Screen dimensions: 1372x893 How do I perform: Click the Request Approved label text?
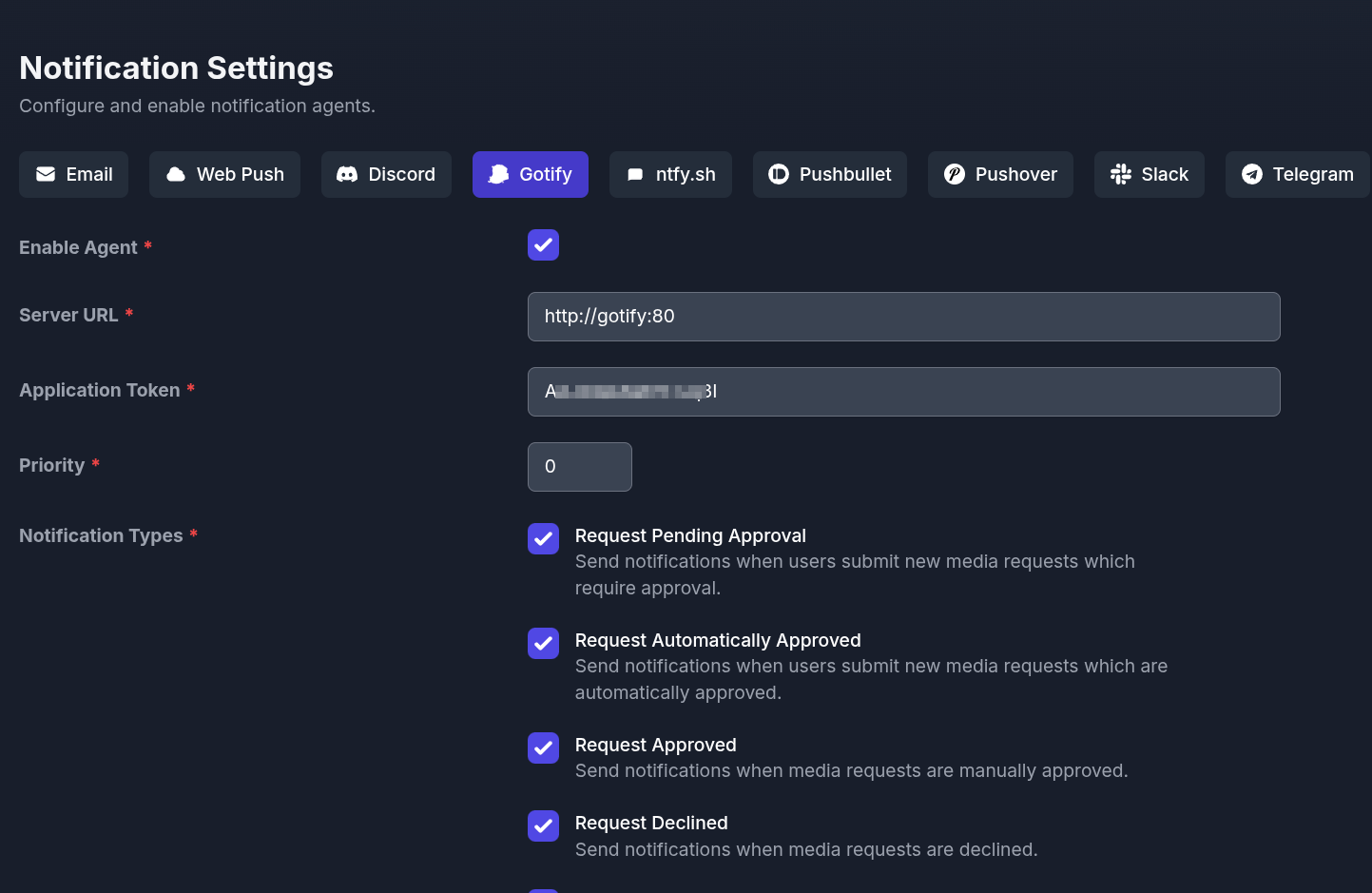point(655,745)
